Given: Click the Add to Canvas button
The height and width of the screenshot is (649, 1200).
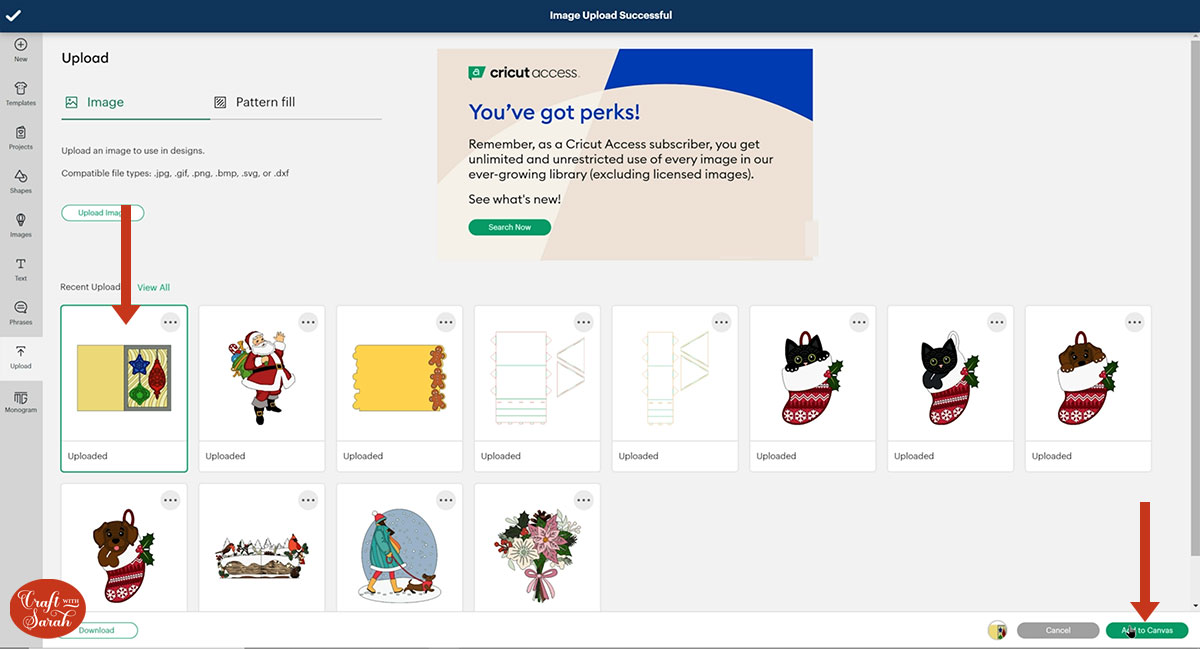Looking at the screenshot, I should (1147, 630).
